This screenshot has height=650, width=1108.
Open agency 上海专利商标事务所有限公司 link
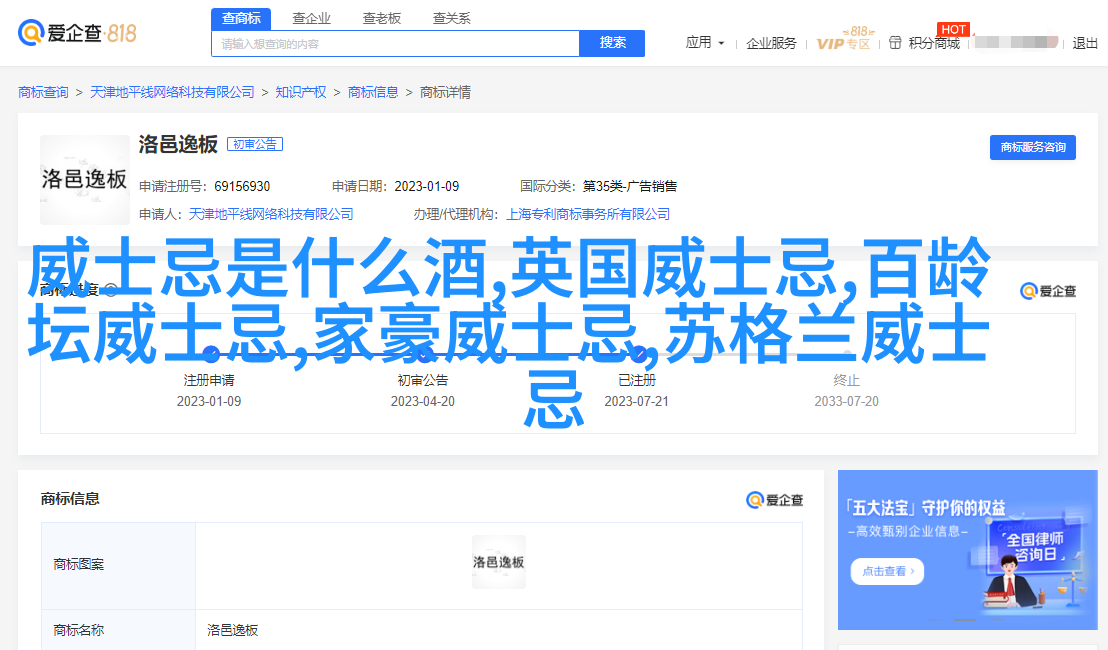588,214
